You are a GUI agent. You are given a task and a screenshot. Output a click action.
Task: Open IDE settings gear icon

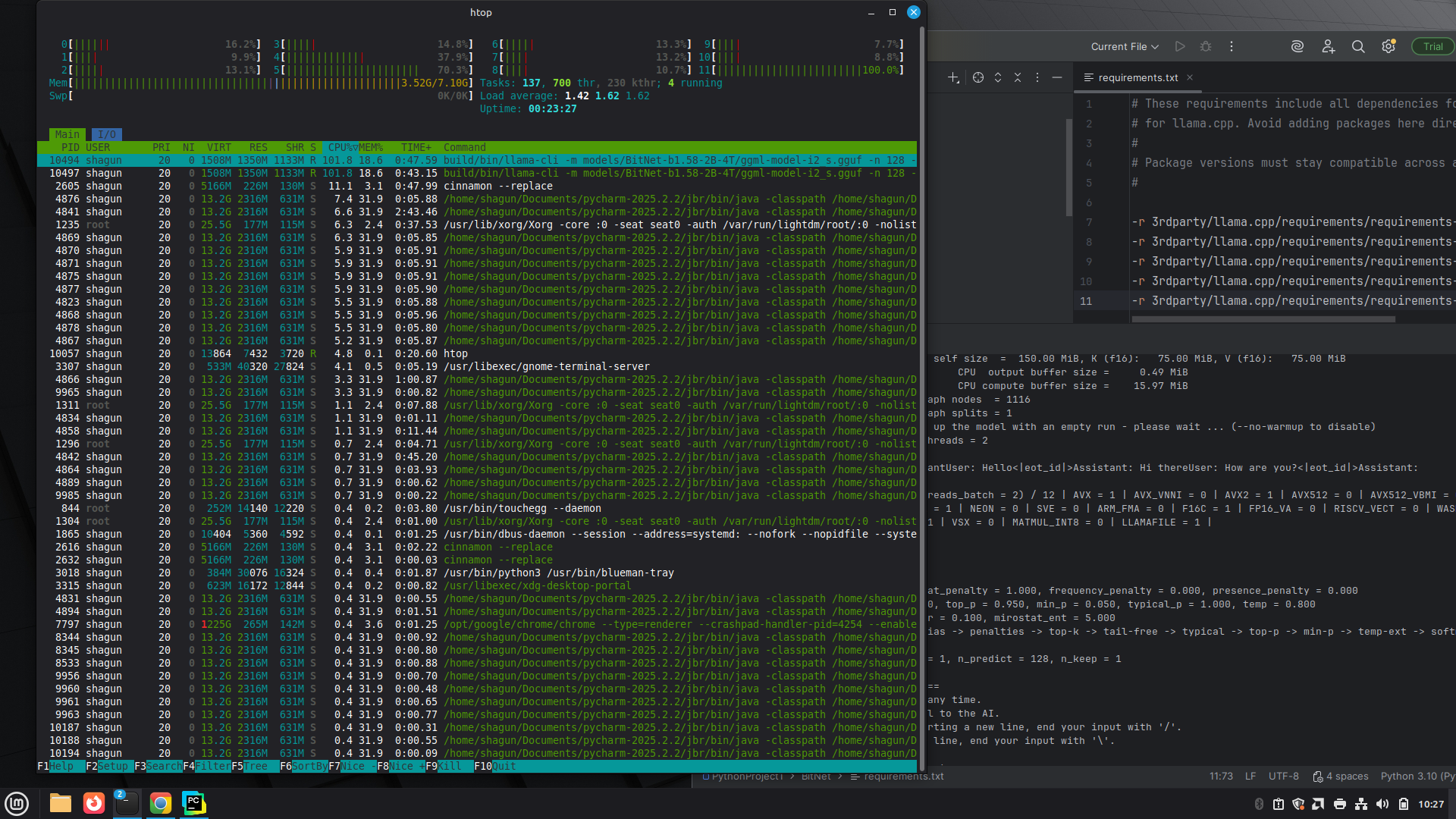tap(1389, 46)
